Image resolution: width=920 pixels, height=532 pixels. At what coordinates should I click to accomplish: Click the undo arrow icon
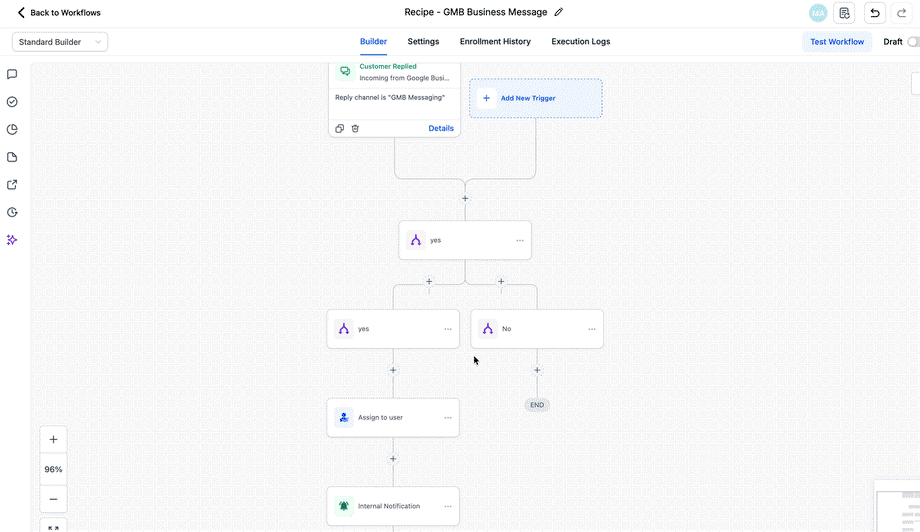click(x=874, y=13)
